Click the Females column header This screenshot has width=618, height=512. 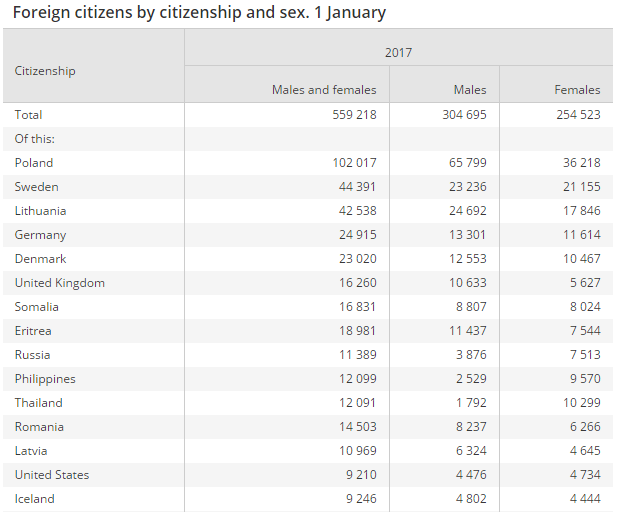[577, 90]
